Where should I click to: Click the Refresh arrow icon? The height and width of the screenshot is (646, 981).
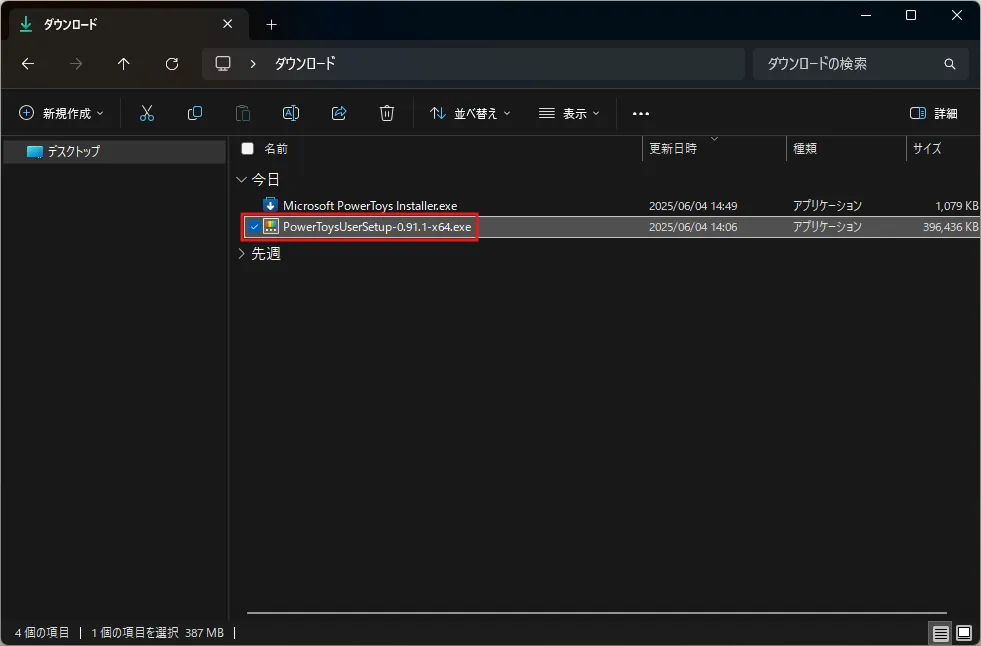pos(172,64)
